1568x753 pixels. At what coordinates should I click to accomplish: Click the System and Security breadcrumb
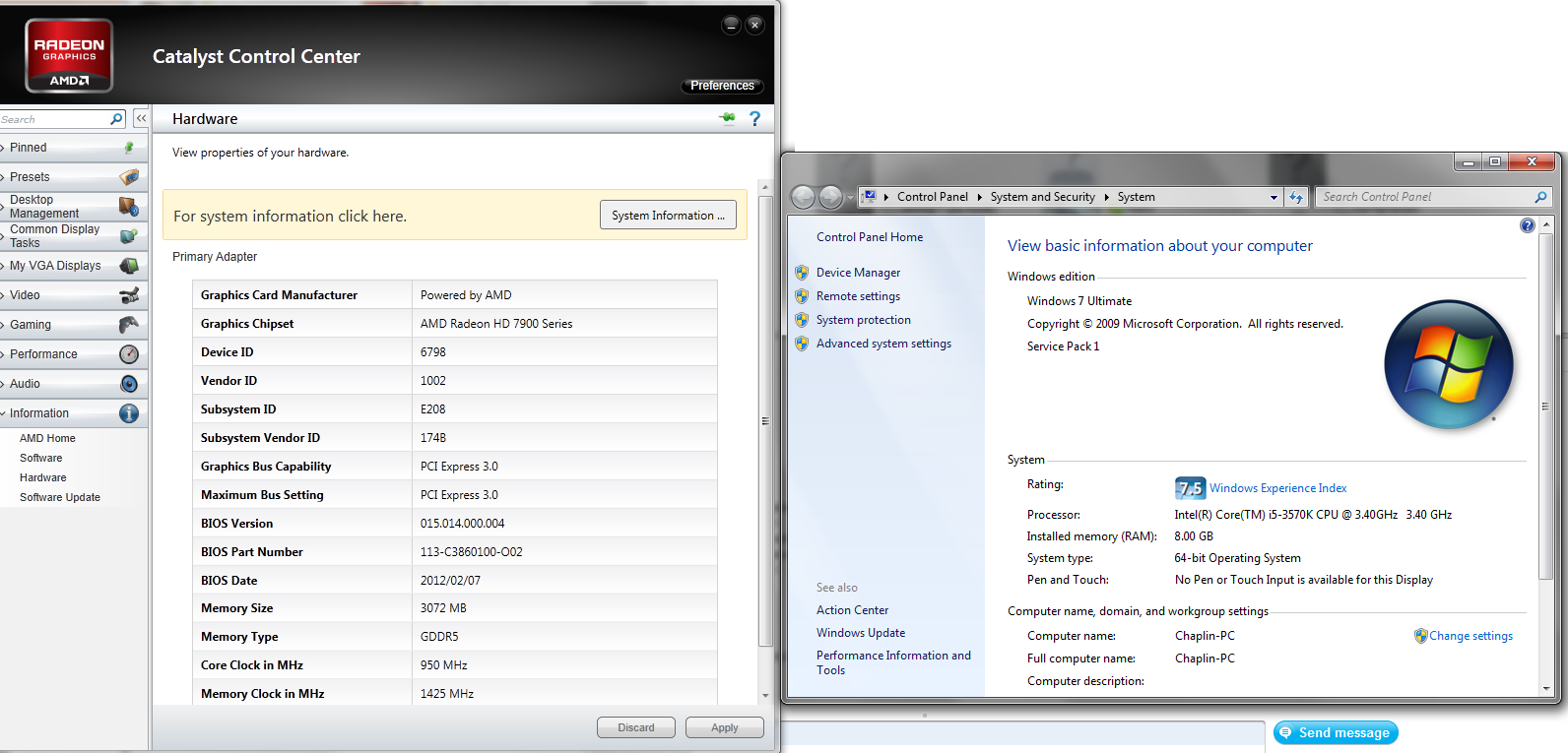click(x=1042, y=197)
